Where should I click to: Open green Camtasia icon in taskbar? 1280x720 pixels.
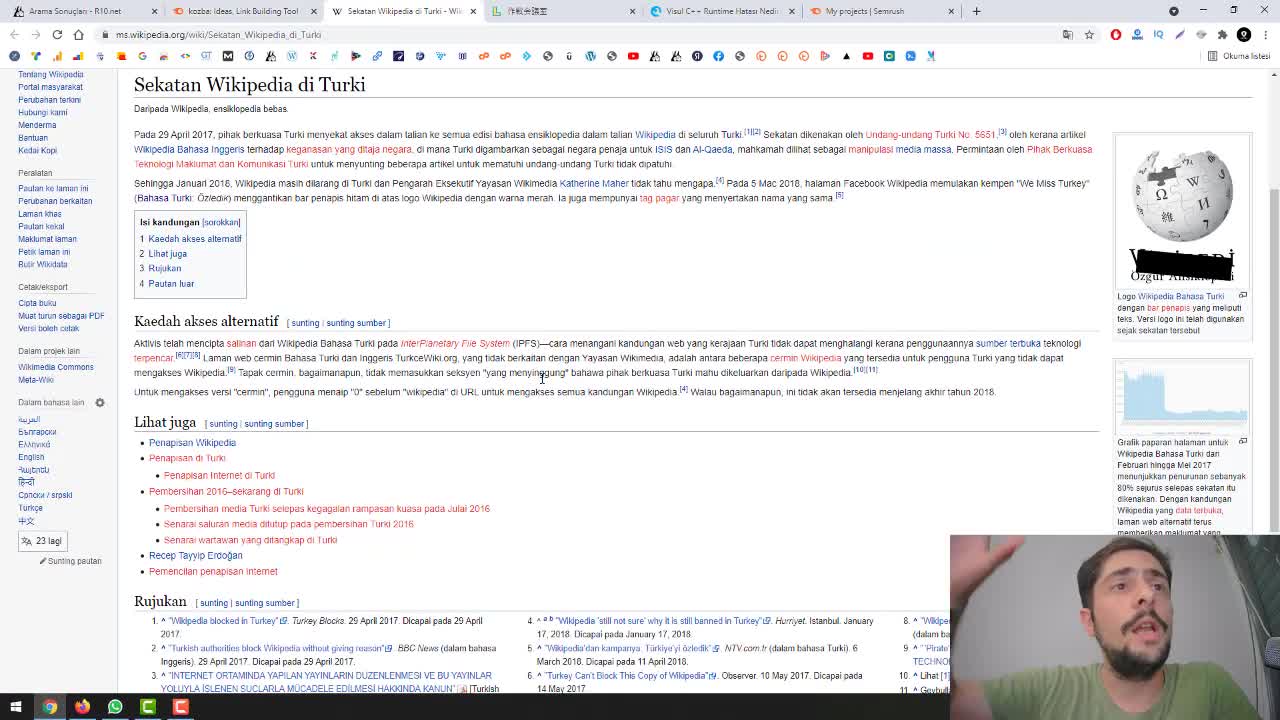tap(148, 707)
